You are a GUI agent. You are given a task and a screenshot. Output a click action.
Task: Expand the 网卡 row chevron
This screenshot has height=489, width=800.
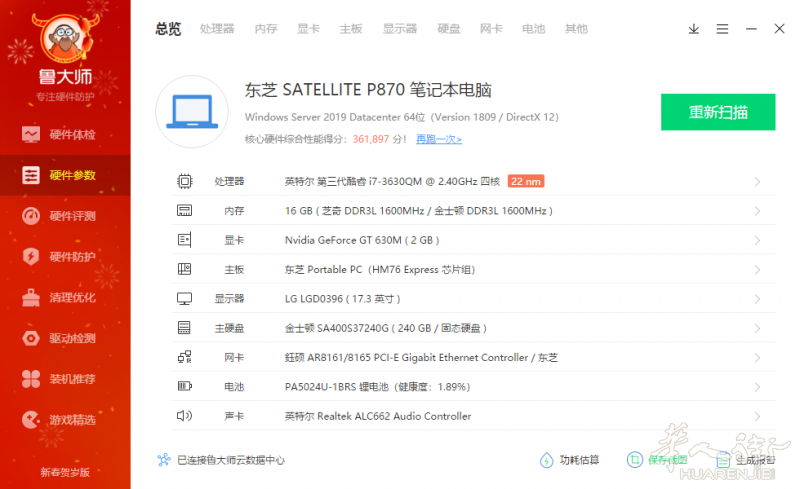757,358
